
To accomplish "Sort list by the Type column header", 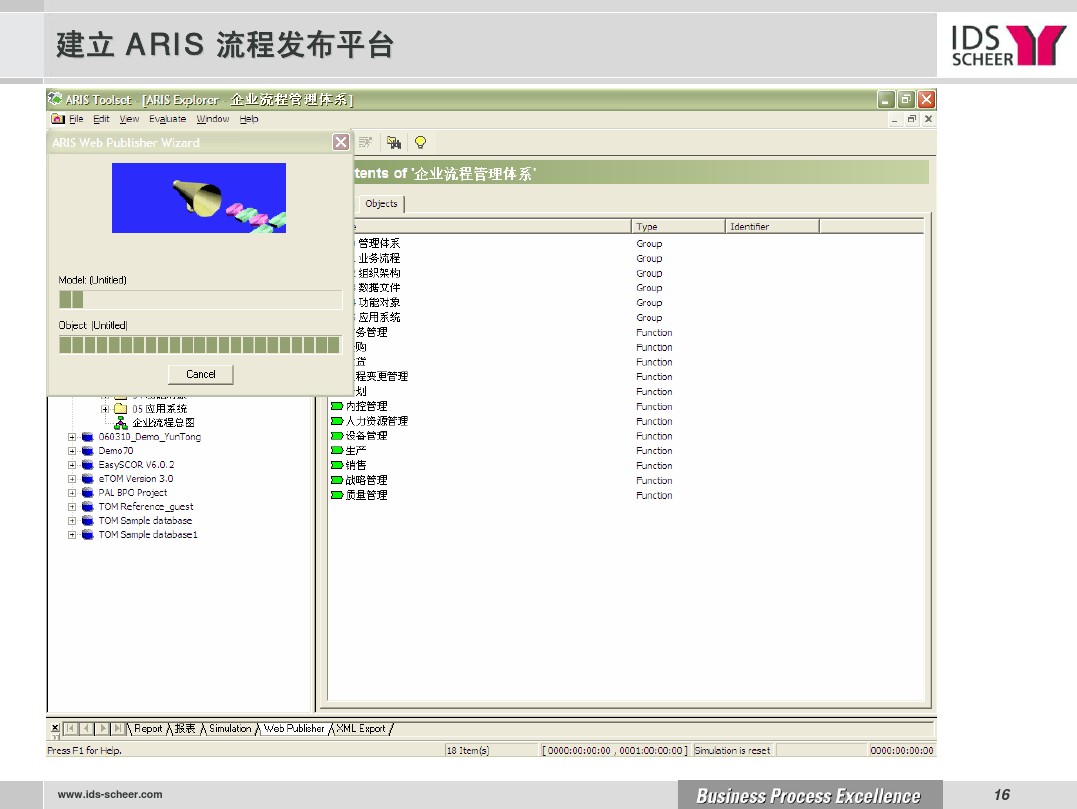I will 678,227.
